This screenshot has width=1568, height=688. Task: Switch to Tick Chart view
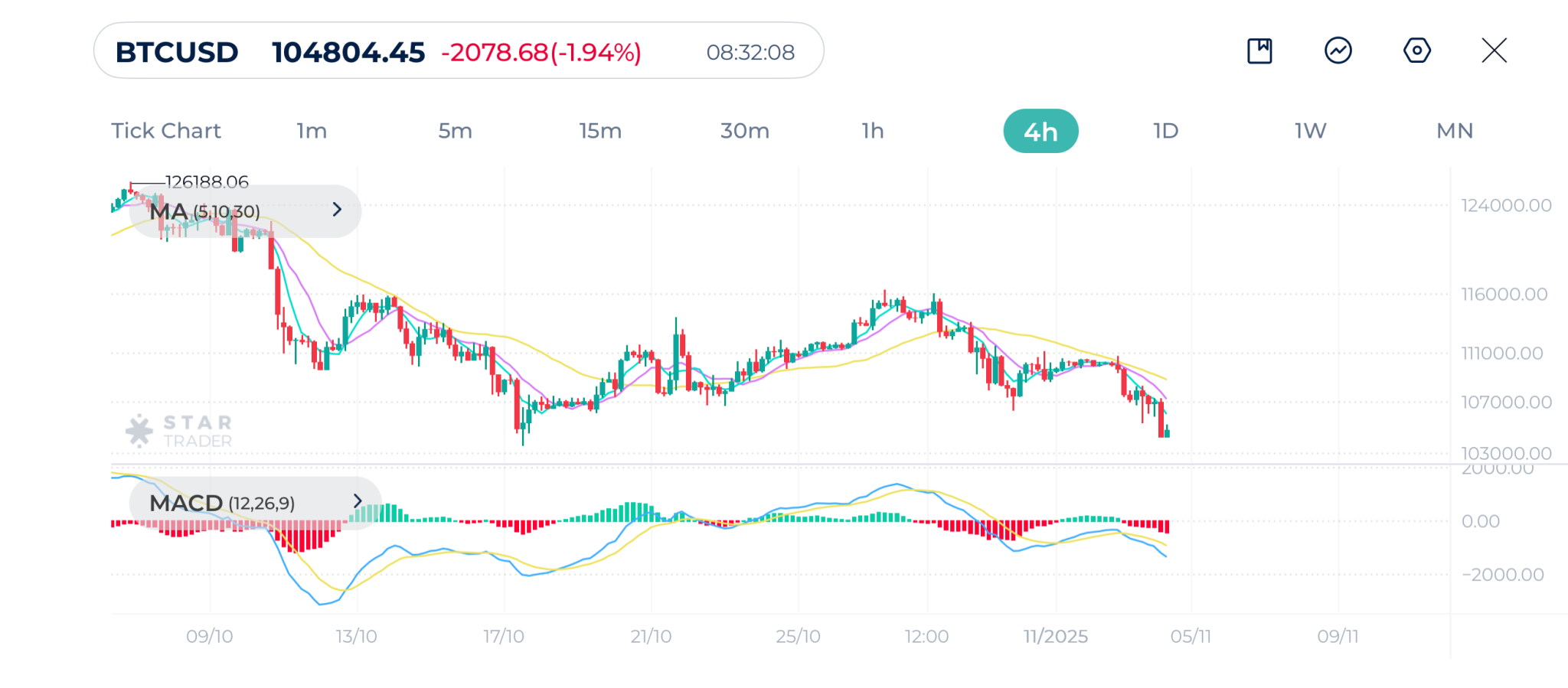pyautogui.click(x=166, y=131)
